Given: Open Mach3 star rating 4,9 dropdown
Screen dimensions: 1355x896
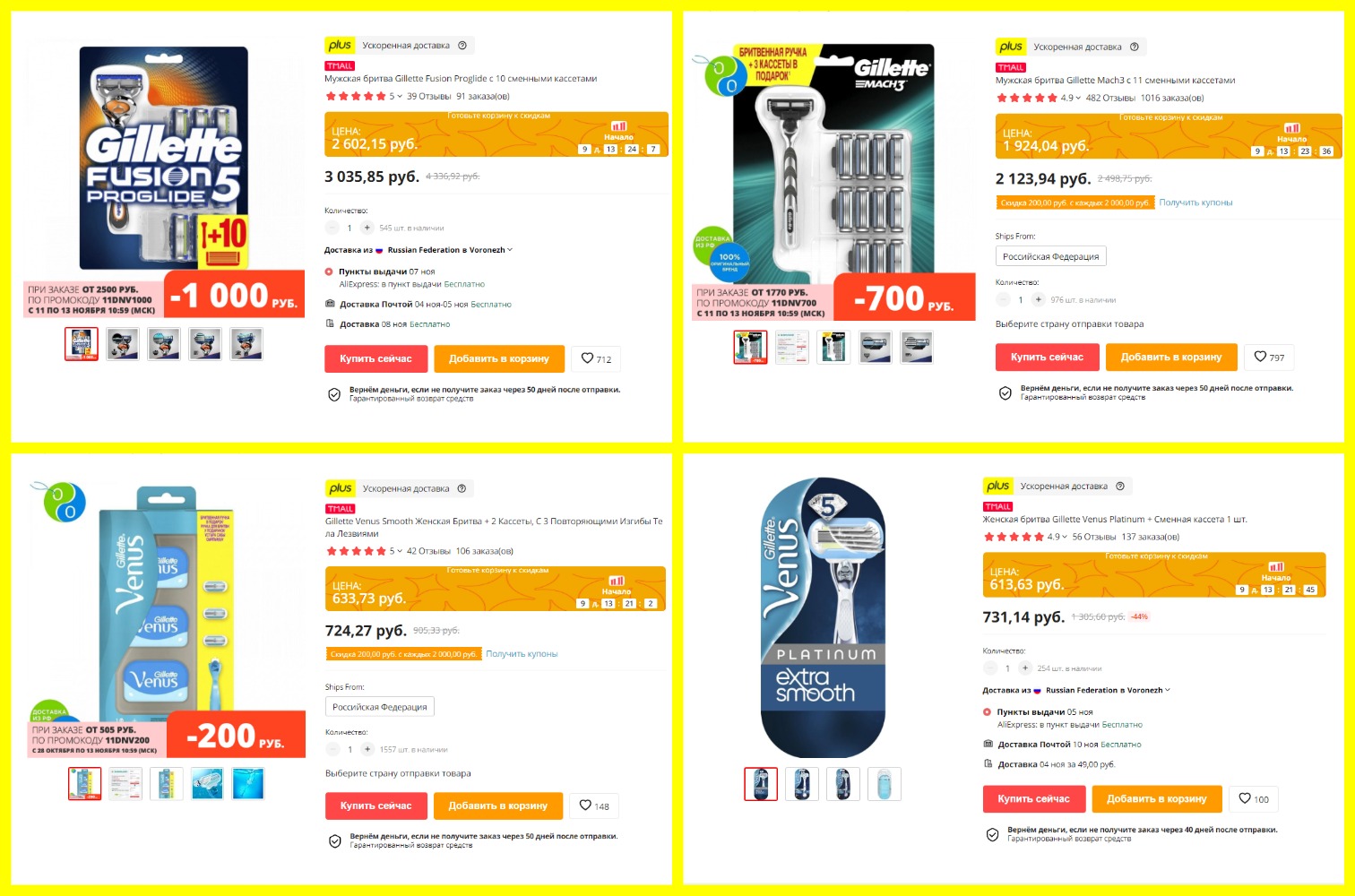Looking at the screenshot, I should pos(1071,99).
